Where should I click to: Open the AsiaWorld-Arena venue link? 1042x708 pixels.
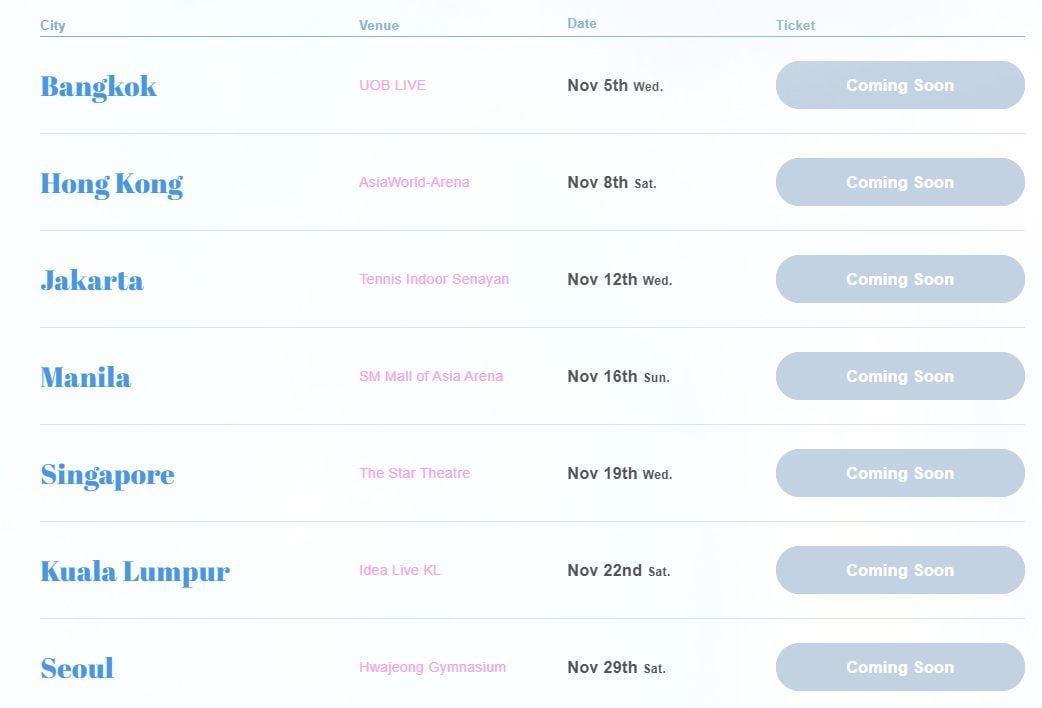414,182
